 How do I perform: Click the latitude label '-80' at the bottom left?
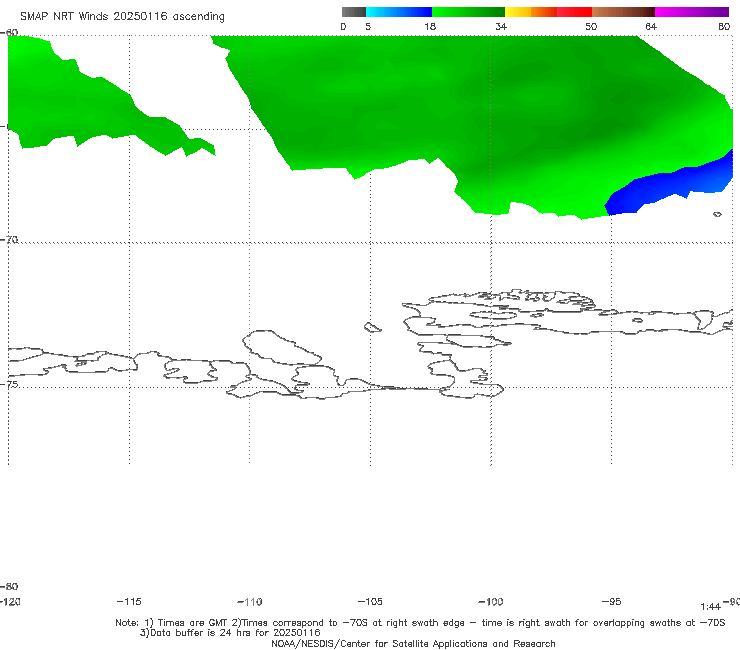pyautogui.click(x=9, y=586)
